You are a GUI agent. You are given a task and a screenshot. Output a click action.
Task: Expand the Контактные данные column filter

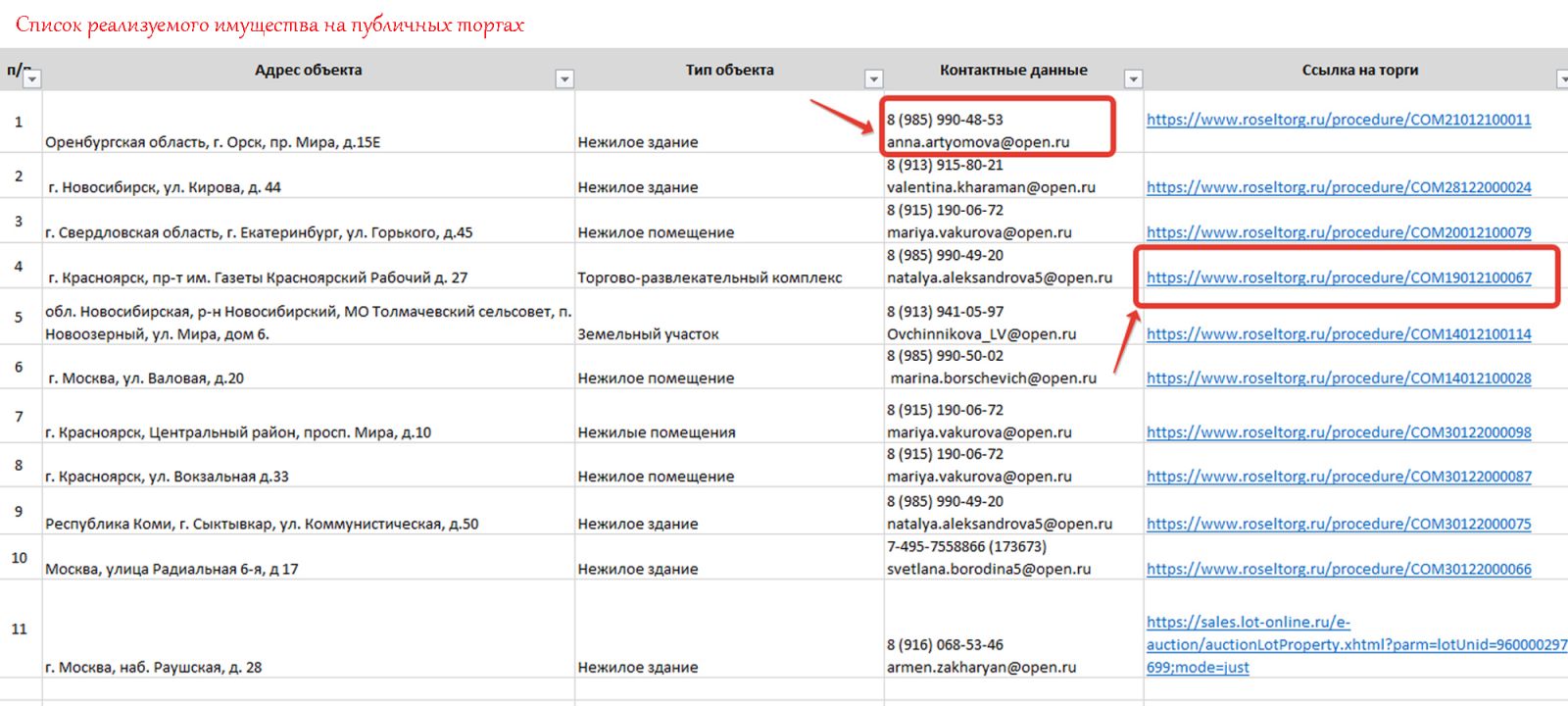[x=1133, y=79]
